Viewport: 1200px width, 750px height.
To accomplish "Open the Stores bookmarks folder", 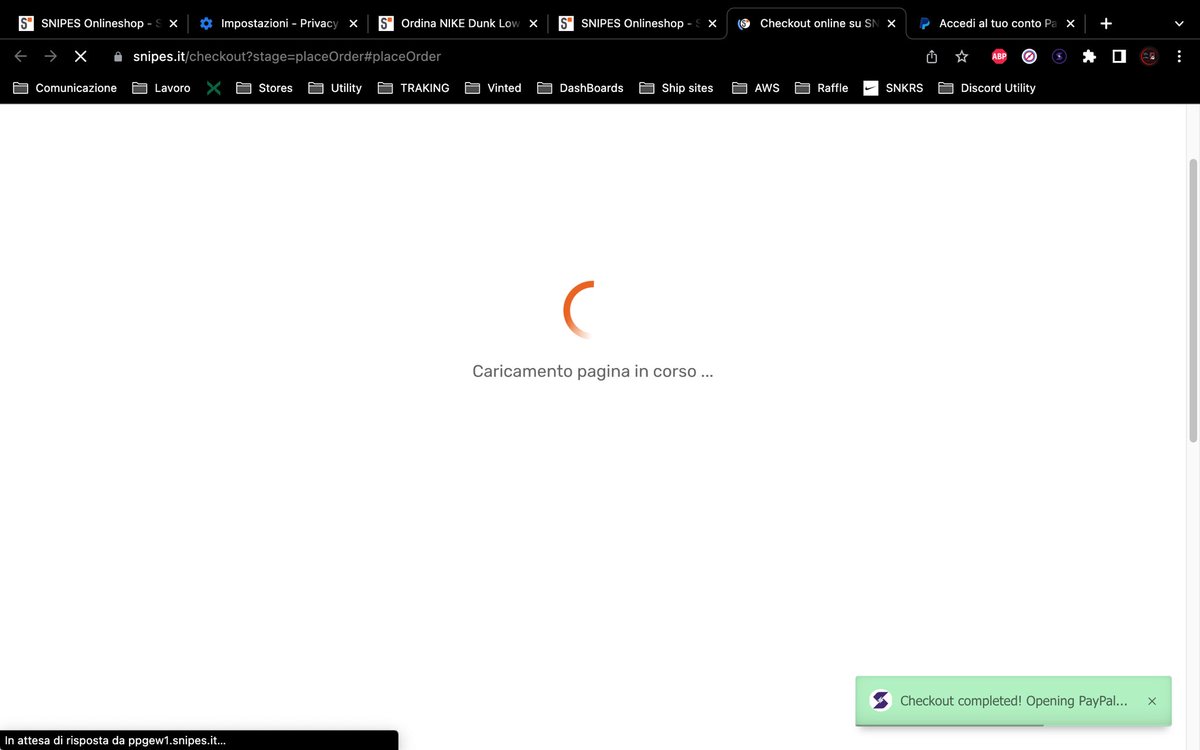I will (265, 88).
